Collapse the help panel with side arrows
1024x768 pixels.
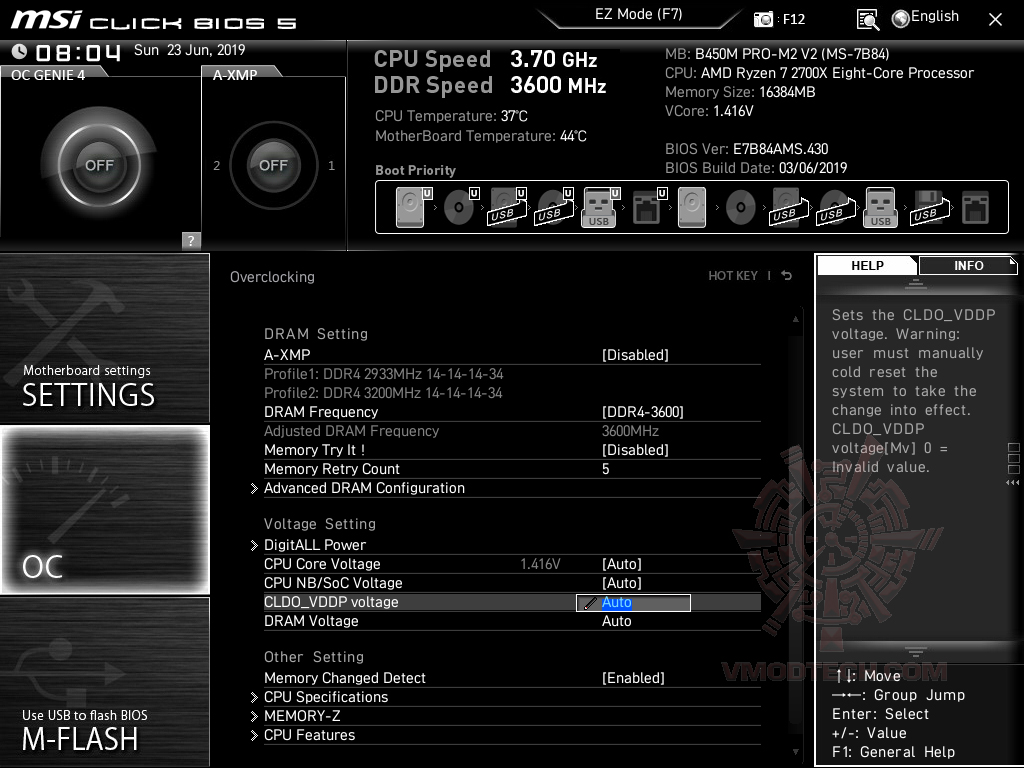click(1012, 483)
